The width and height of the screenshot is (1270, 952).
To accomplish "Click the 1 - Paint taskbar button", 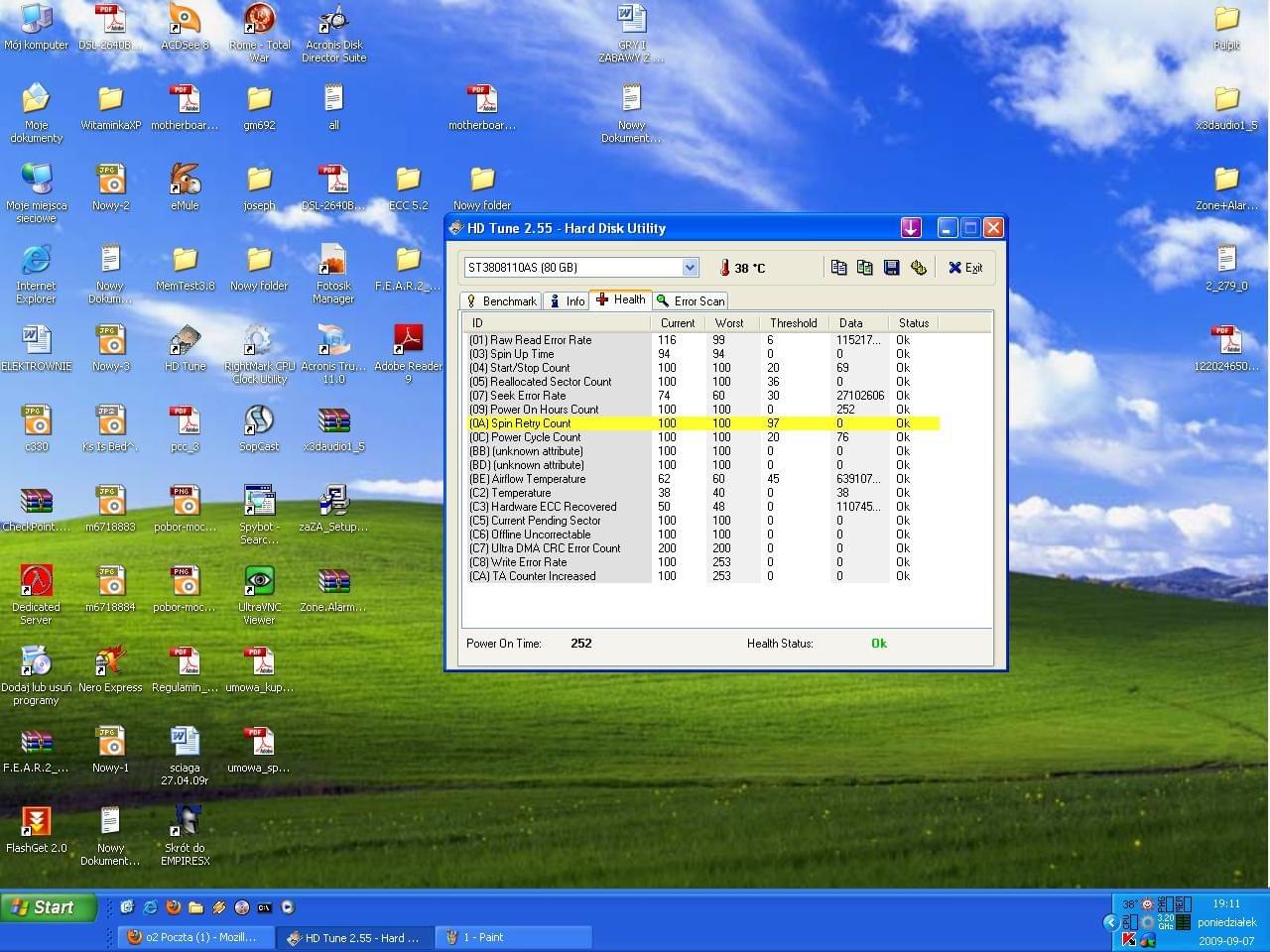I will [x=512, y=937].
